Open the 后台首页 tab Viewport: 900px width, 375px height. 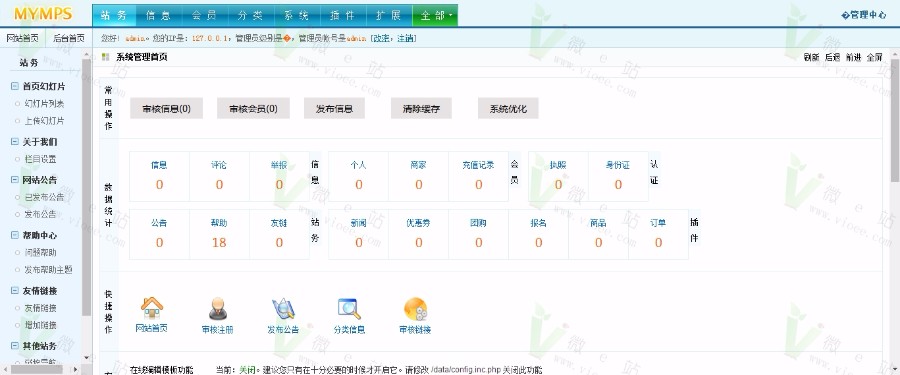[x=69, y=38]
